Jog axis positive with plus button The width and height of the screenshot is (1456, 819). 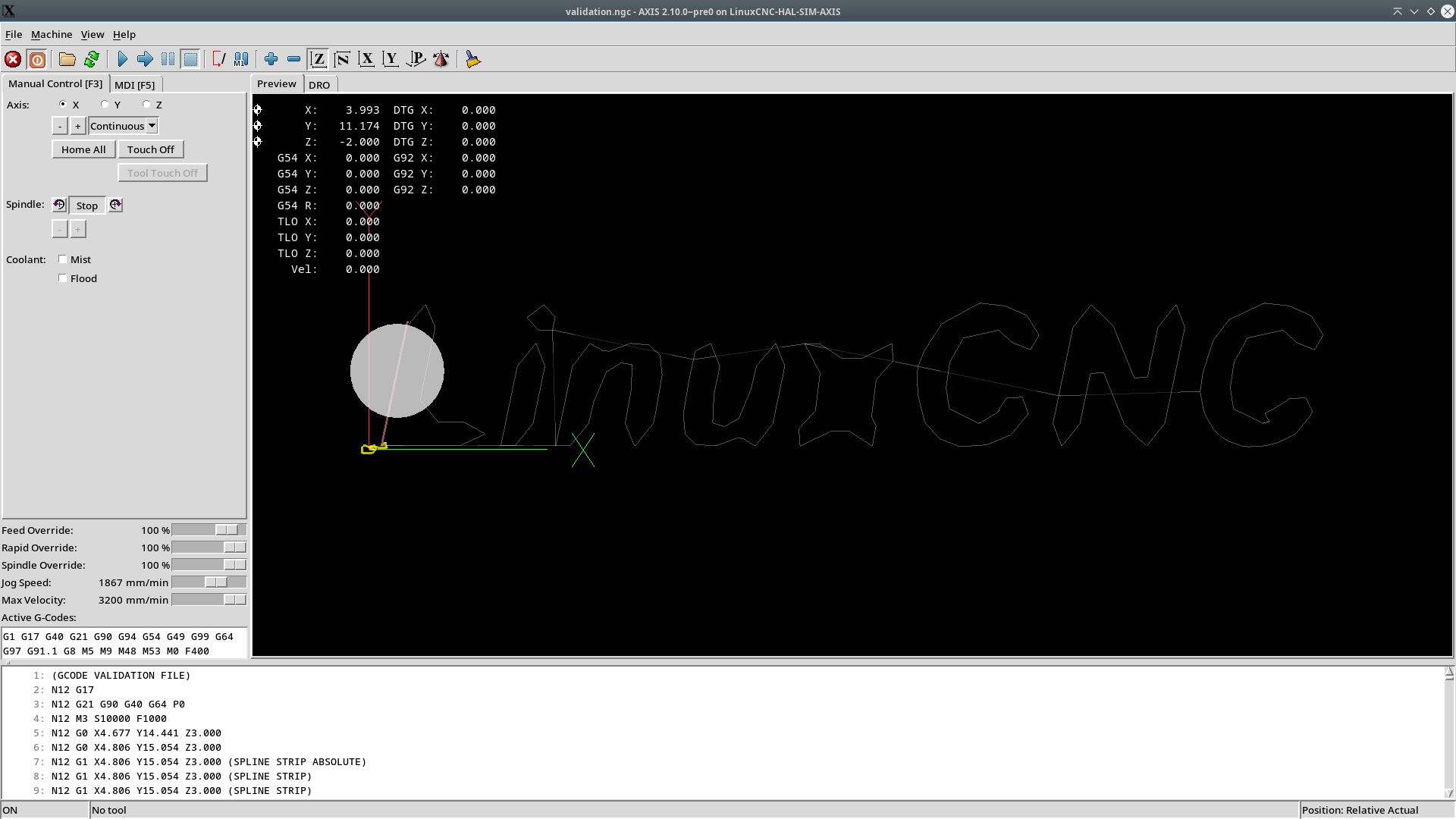77,126
